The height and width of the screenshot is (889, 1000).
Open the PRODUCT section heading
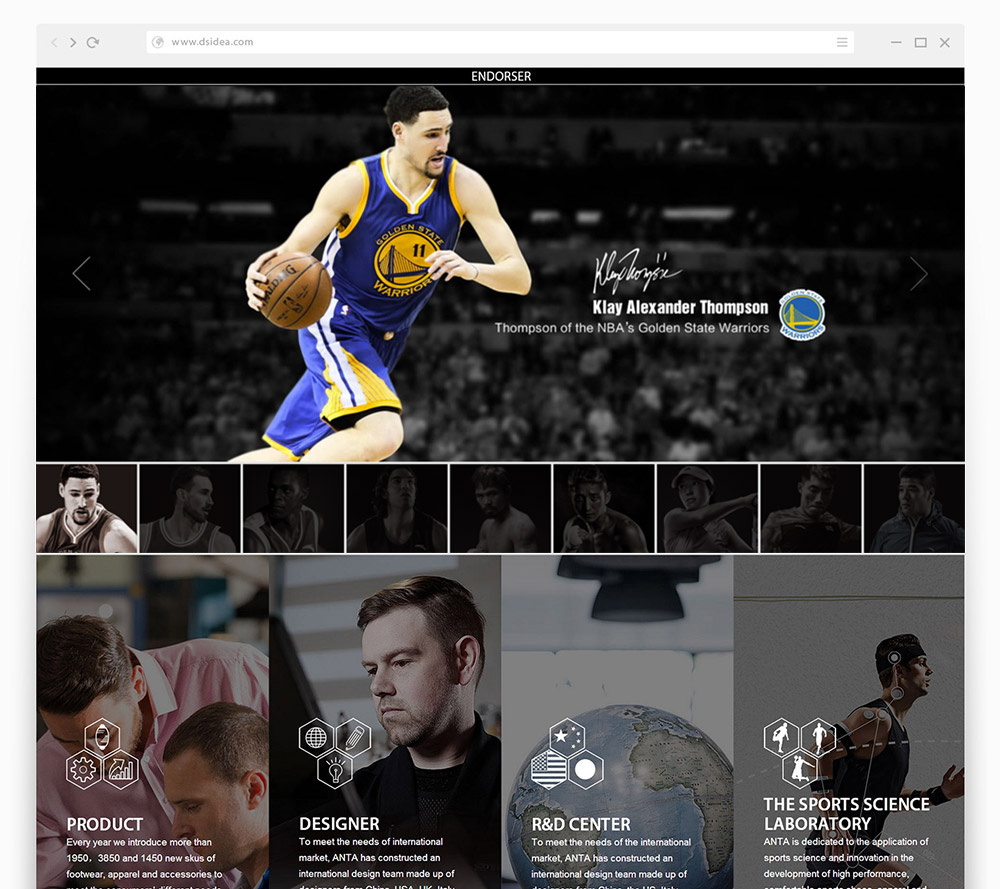(105, 824)
